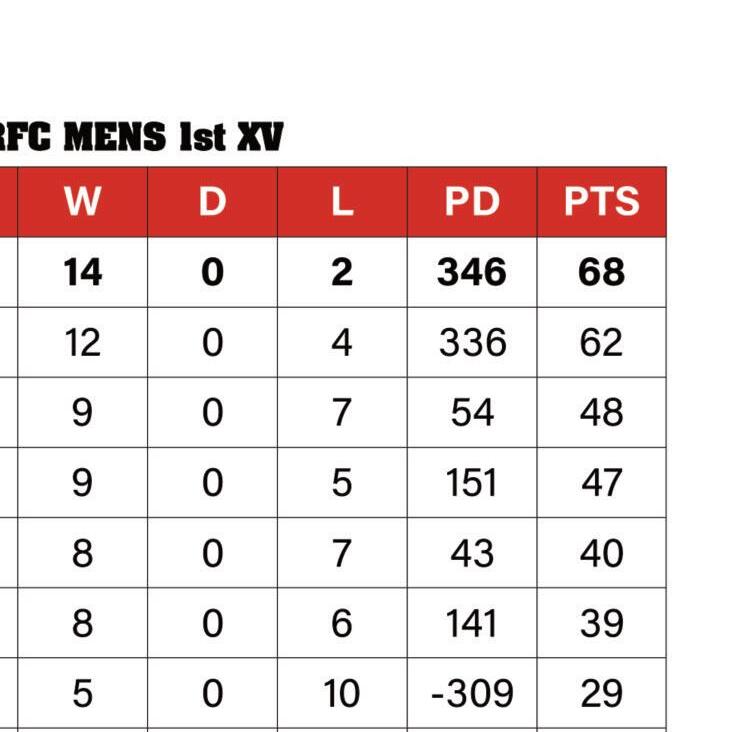Click the 151 points difference cell
734x732 pixels.
point(472,483)
